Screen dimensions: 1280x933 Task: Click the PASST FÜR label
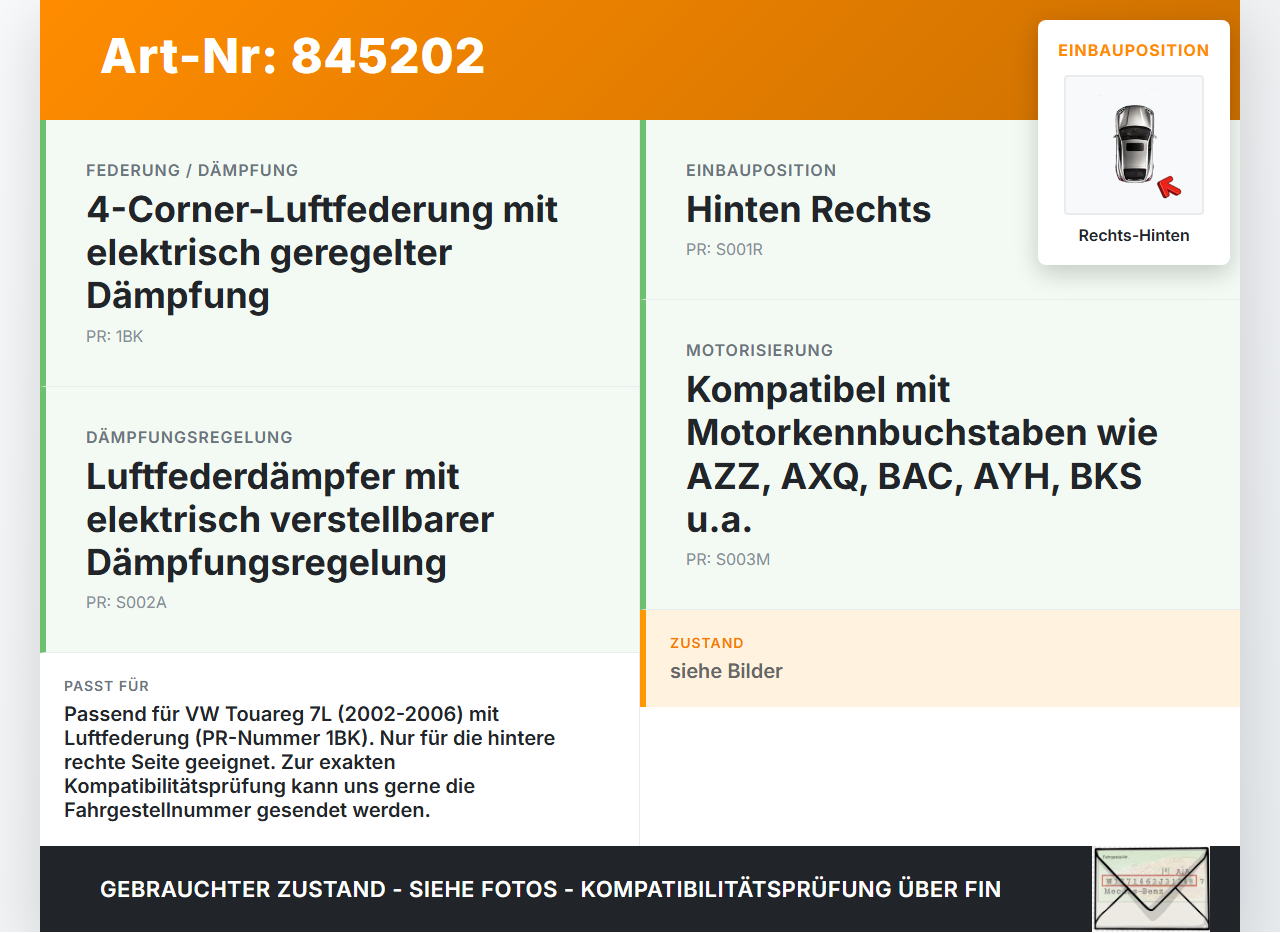point(106,686)
